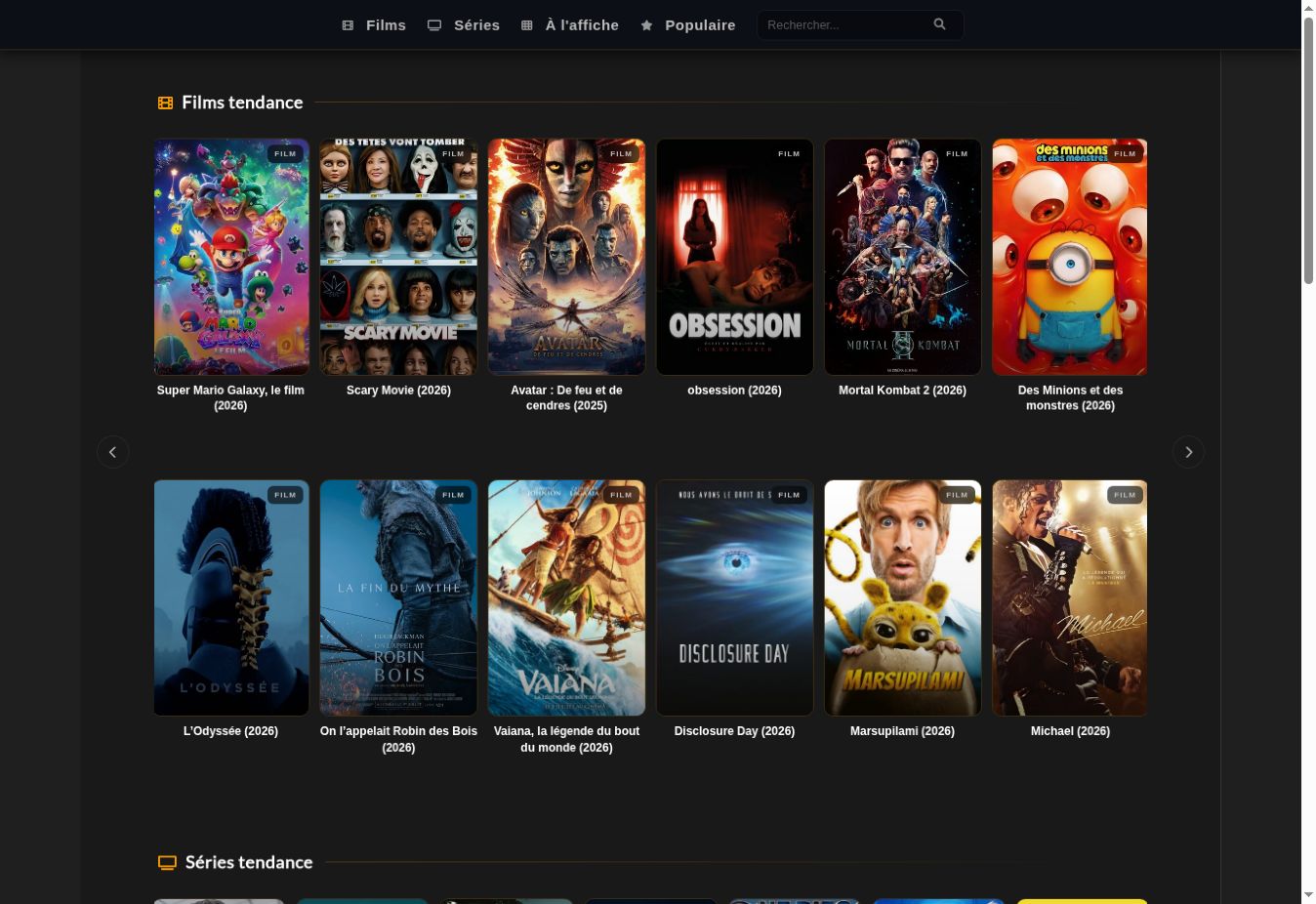1316x904 pixels.
Task: Click the title "Des Minions et des monstres (2026)"
Action: [1071, 398]
